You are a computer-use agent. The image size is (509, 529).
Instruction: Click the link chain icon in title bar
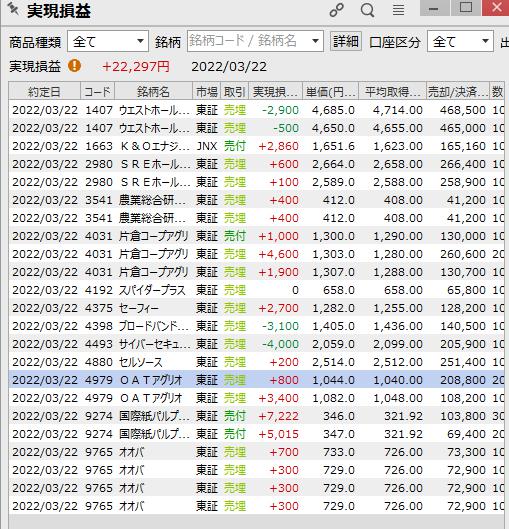click(337, 10)
